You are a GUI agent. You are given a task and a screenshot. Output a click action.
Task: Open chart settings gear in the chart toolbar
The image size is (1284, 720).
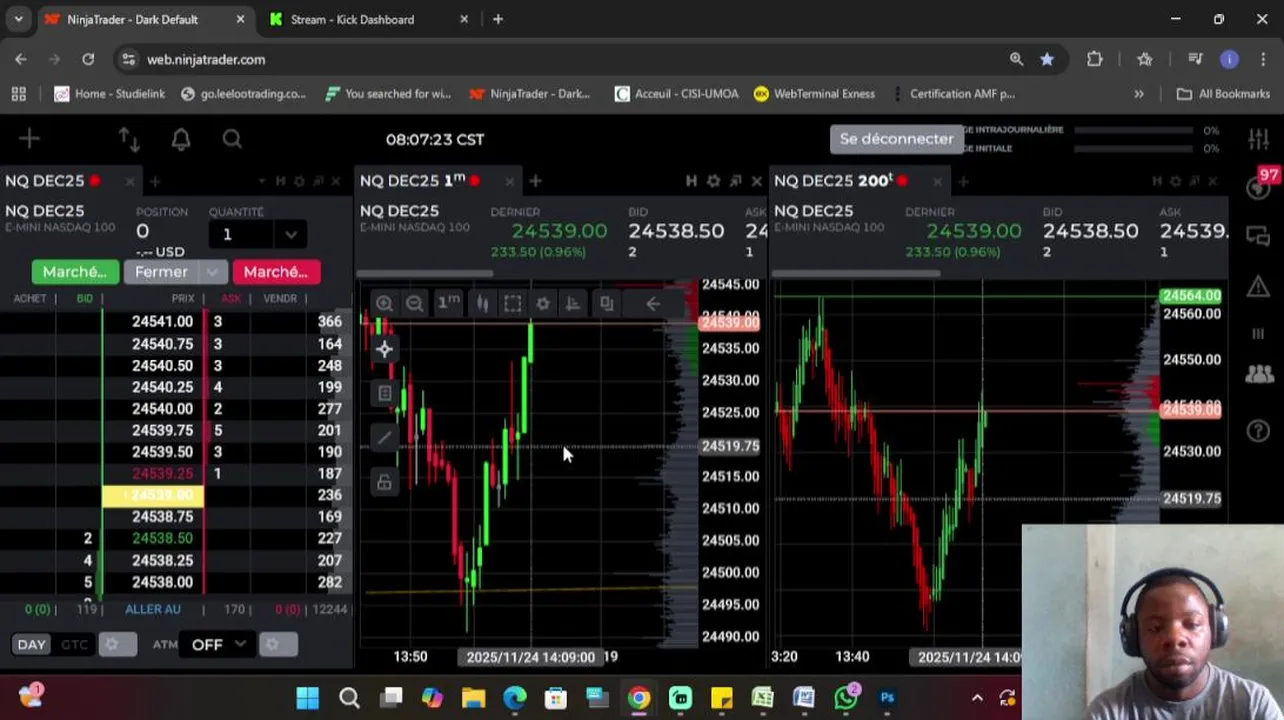pos(543,303)
